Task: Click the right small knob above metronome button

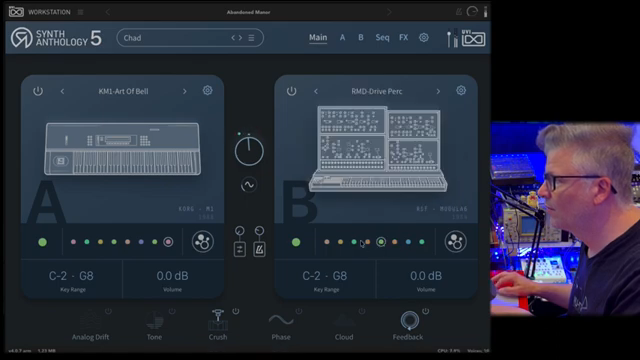Action: (x=259, y=231)
